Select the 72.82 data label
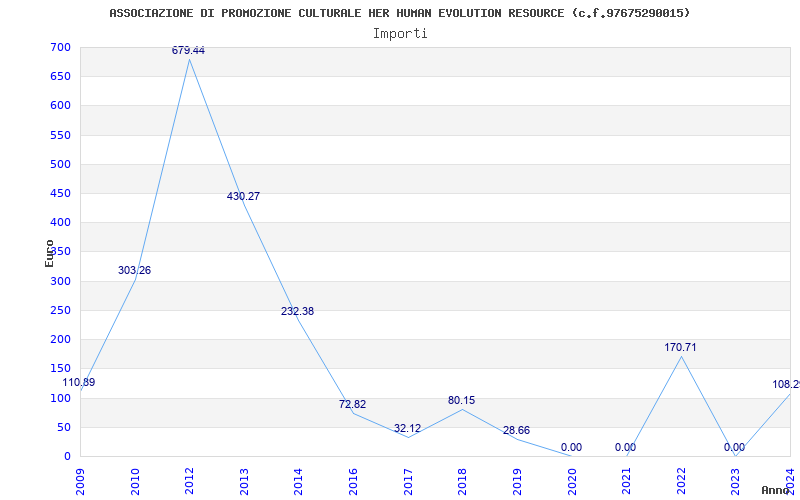The width and height of the screenshot is (800, 500). click(353, 405)
